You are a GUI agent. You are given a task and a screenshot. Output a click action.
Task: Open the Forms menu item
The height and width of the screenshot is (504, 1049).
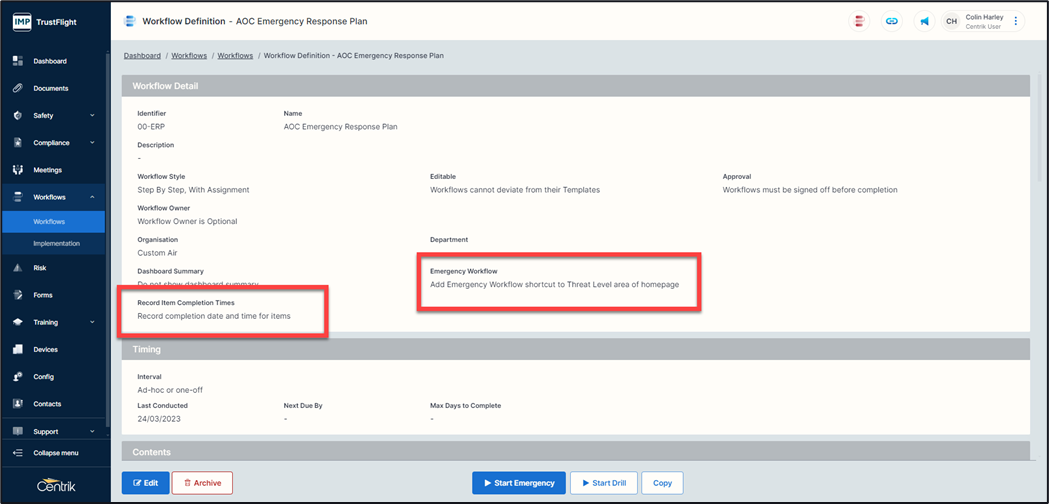43,295
